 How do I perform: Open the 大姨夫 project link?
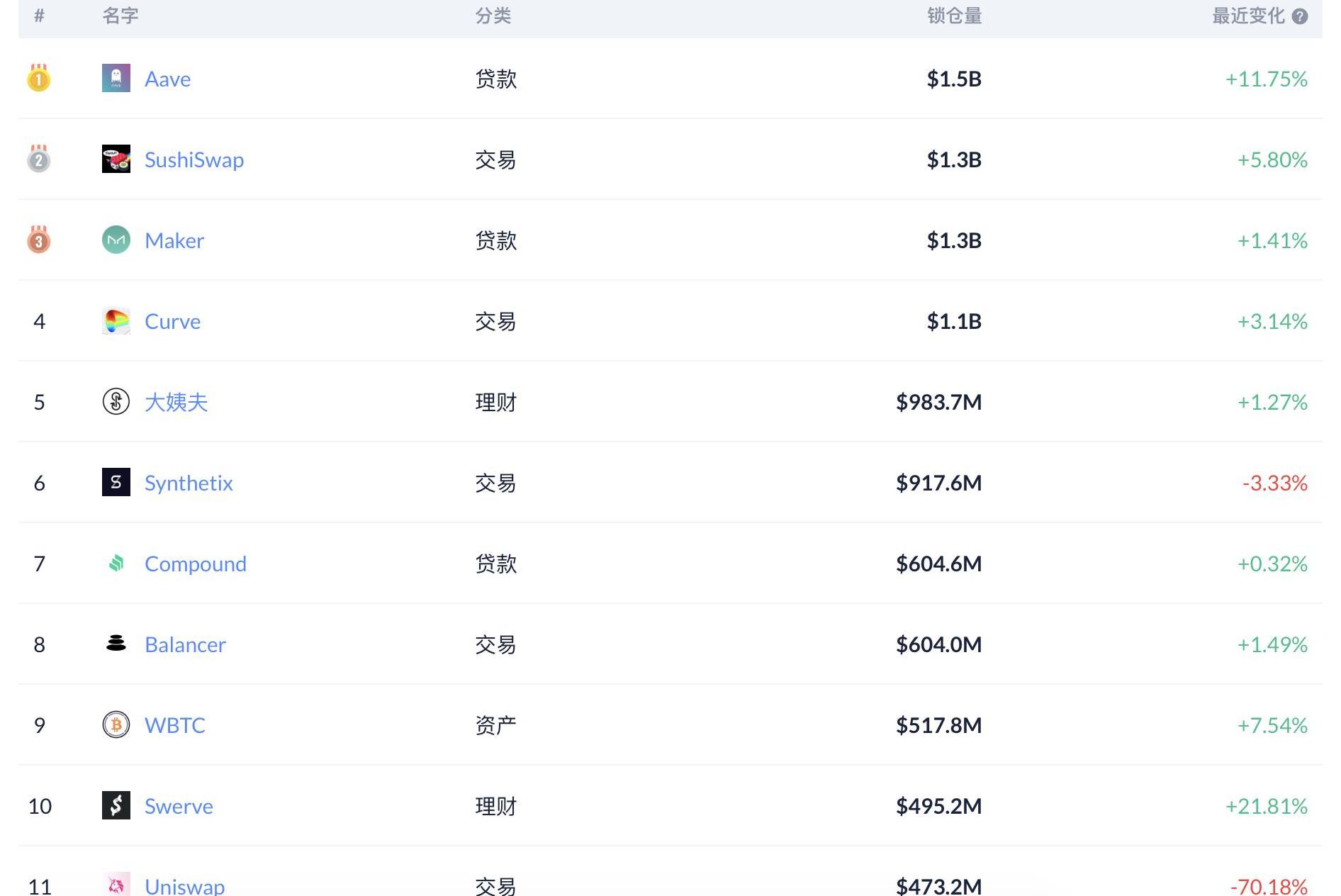coord(176,403)
